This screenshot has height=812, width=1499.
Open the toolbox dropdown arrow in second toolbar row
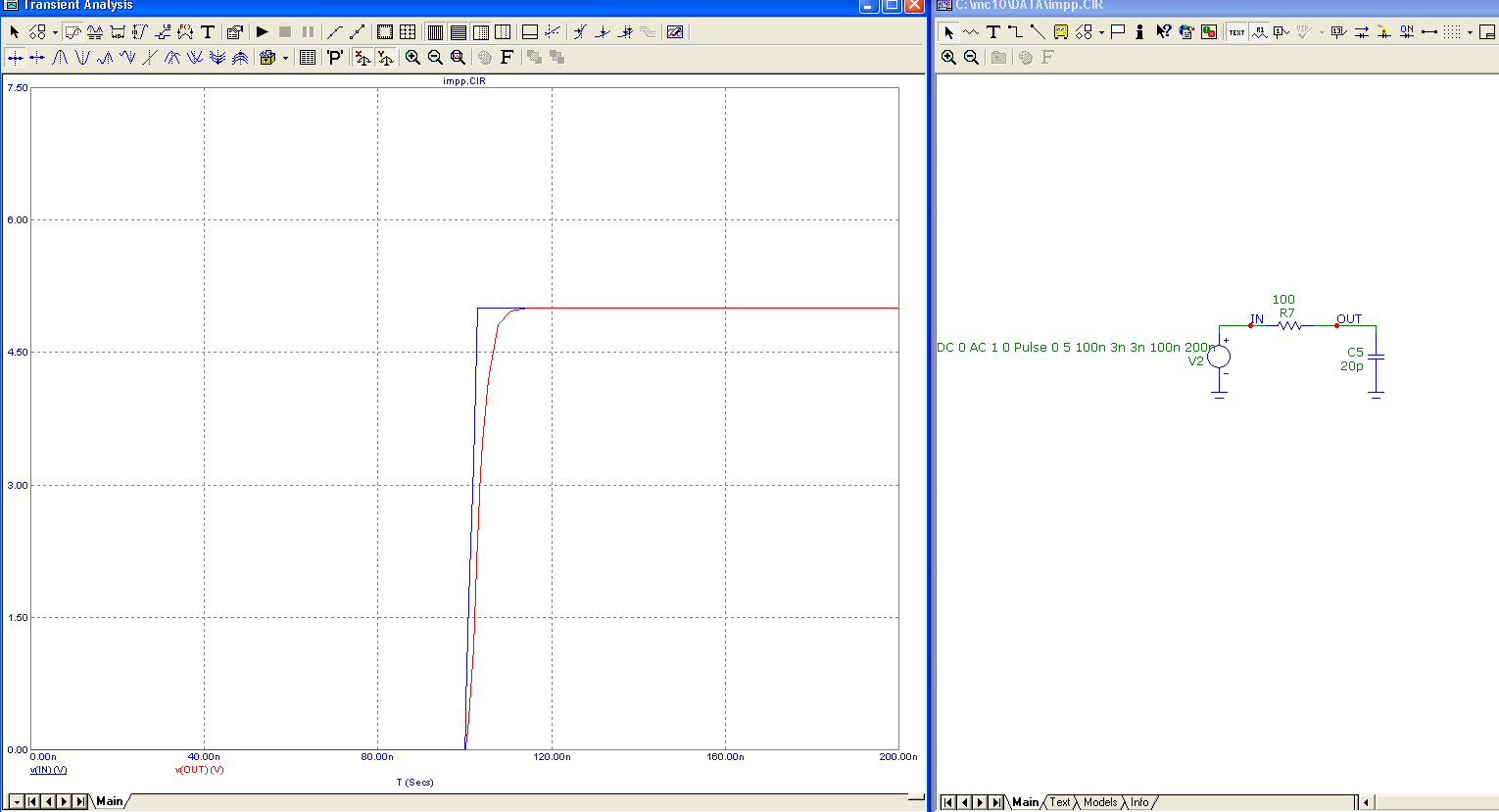coord(285,58)
